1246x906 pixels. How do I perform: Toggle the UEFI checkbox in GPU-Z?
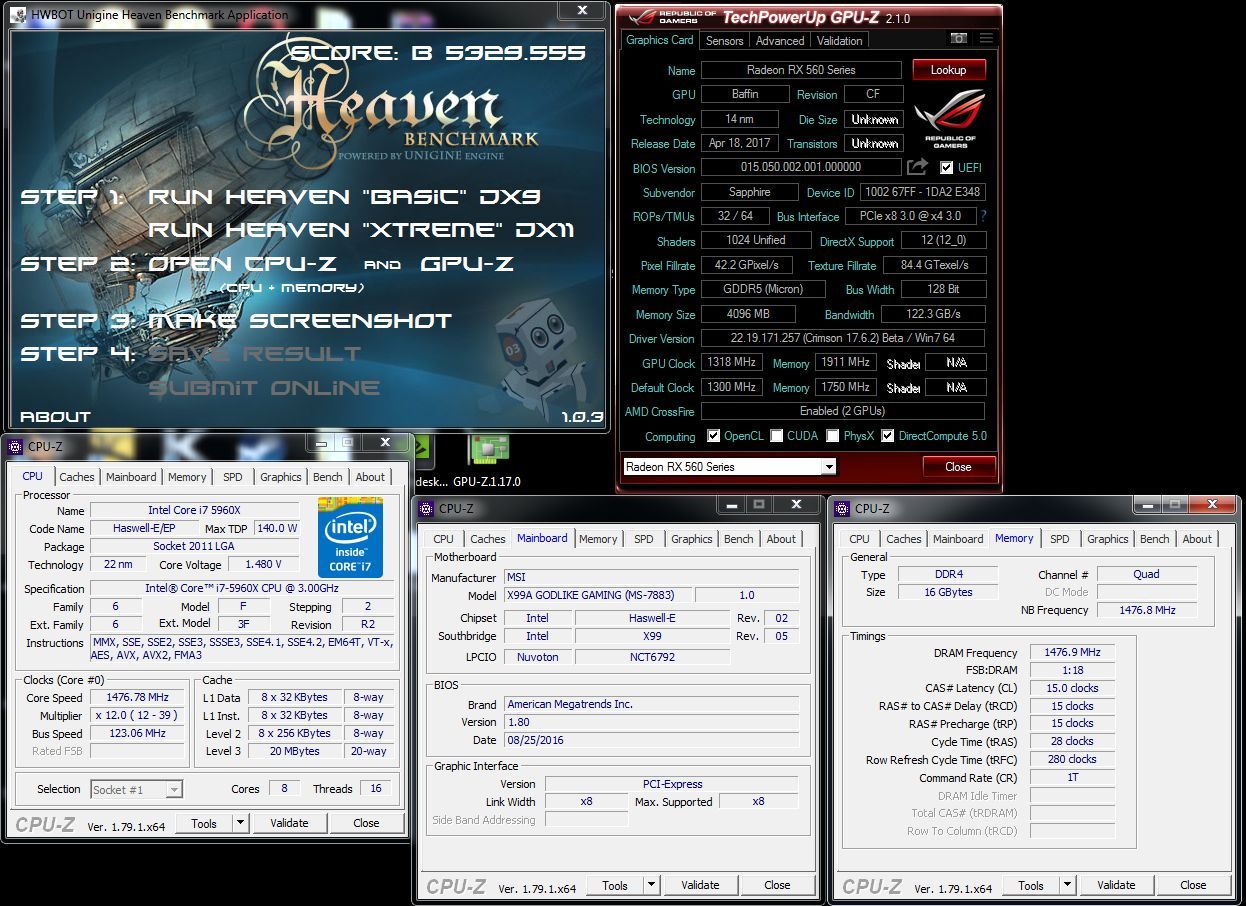tap(946, 168)
